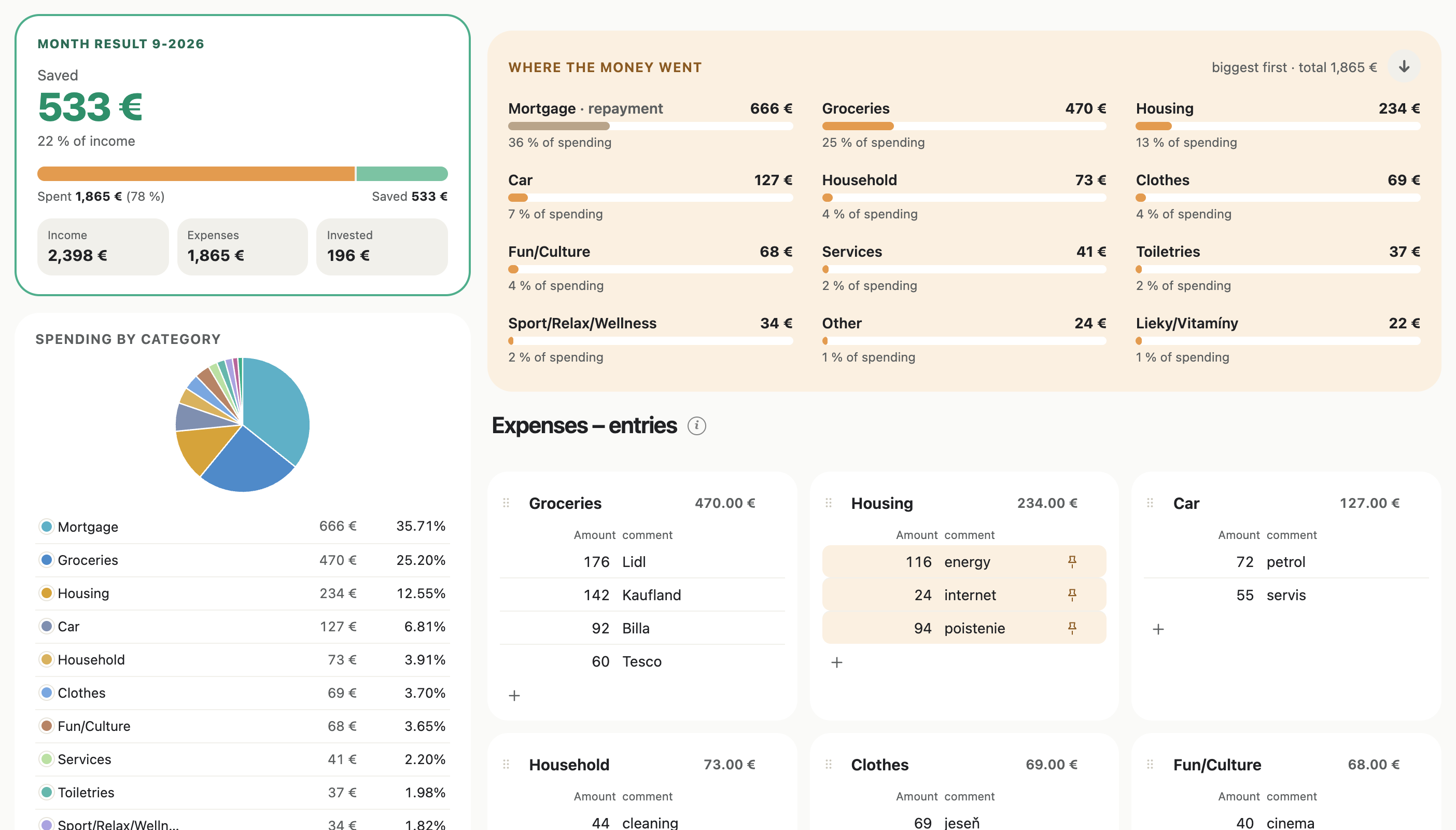Select the Fun/Culture legend color dot
Viewport: 1456px width, 830px height.
pyautogui.click(x=47, y=726)
